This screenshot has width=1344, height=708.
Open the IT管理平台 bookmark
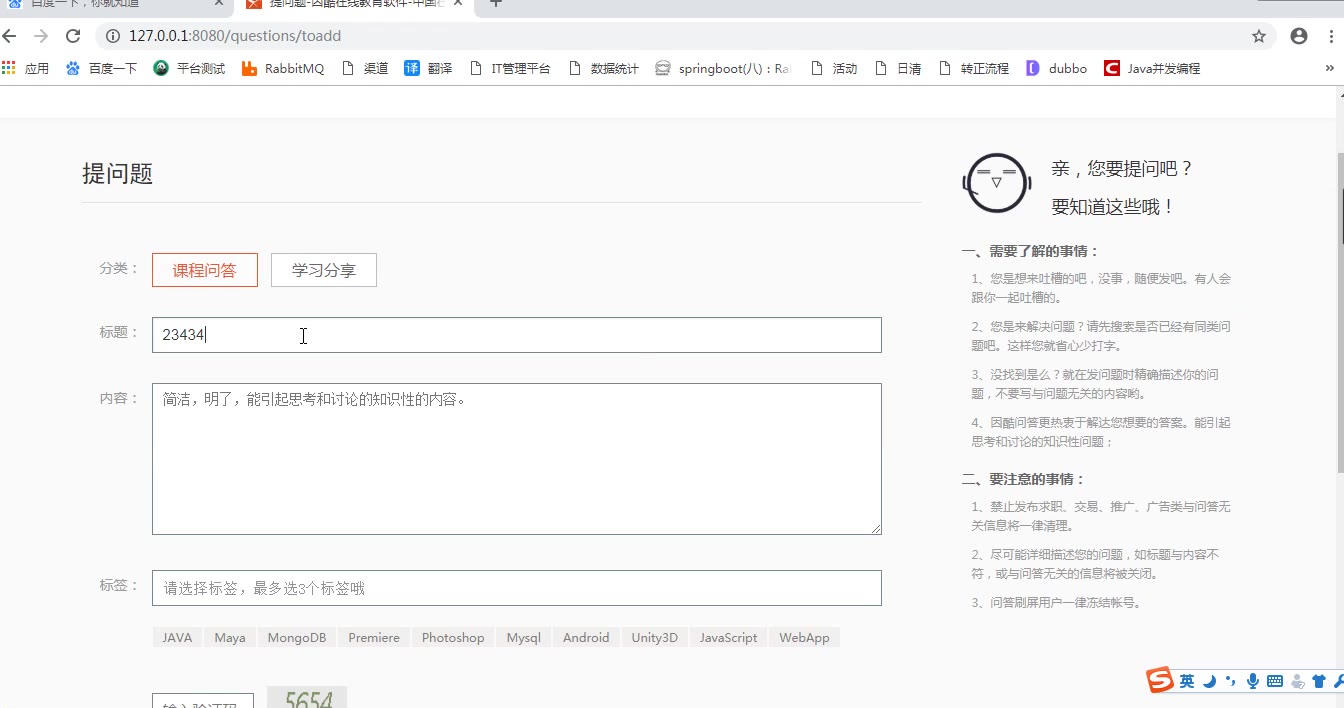[x=509, y=68]
